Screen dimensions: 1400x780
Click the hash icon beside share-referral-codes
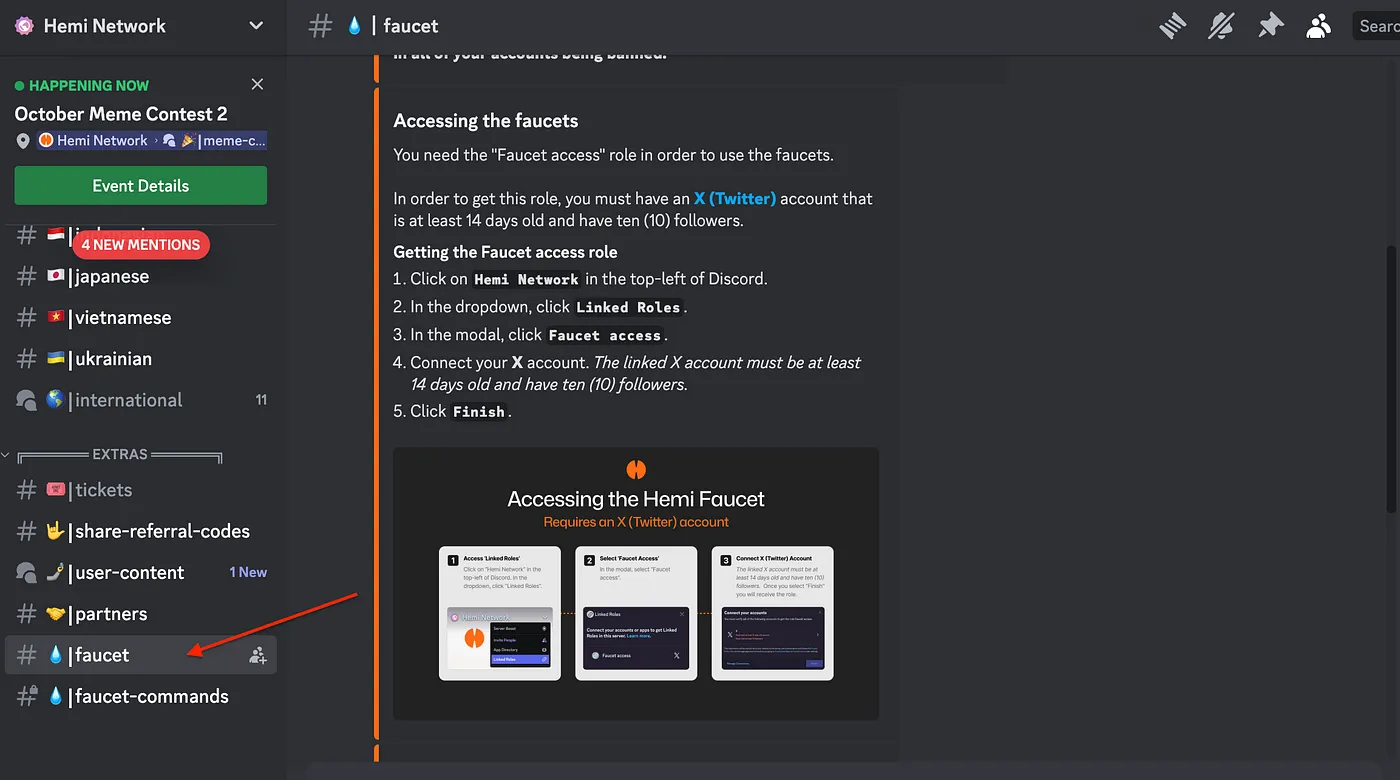(27, 531)
